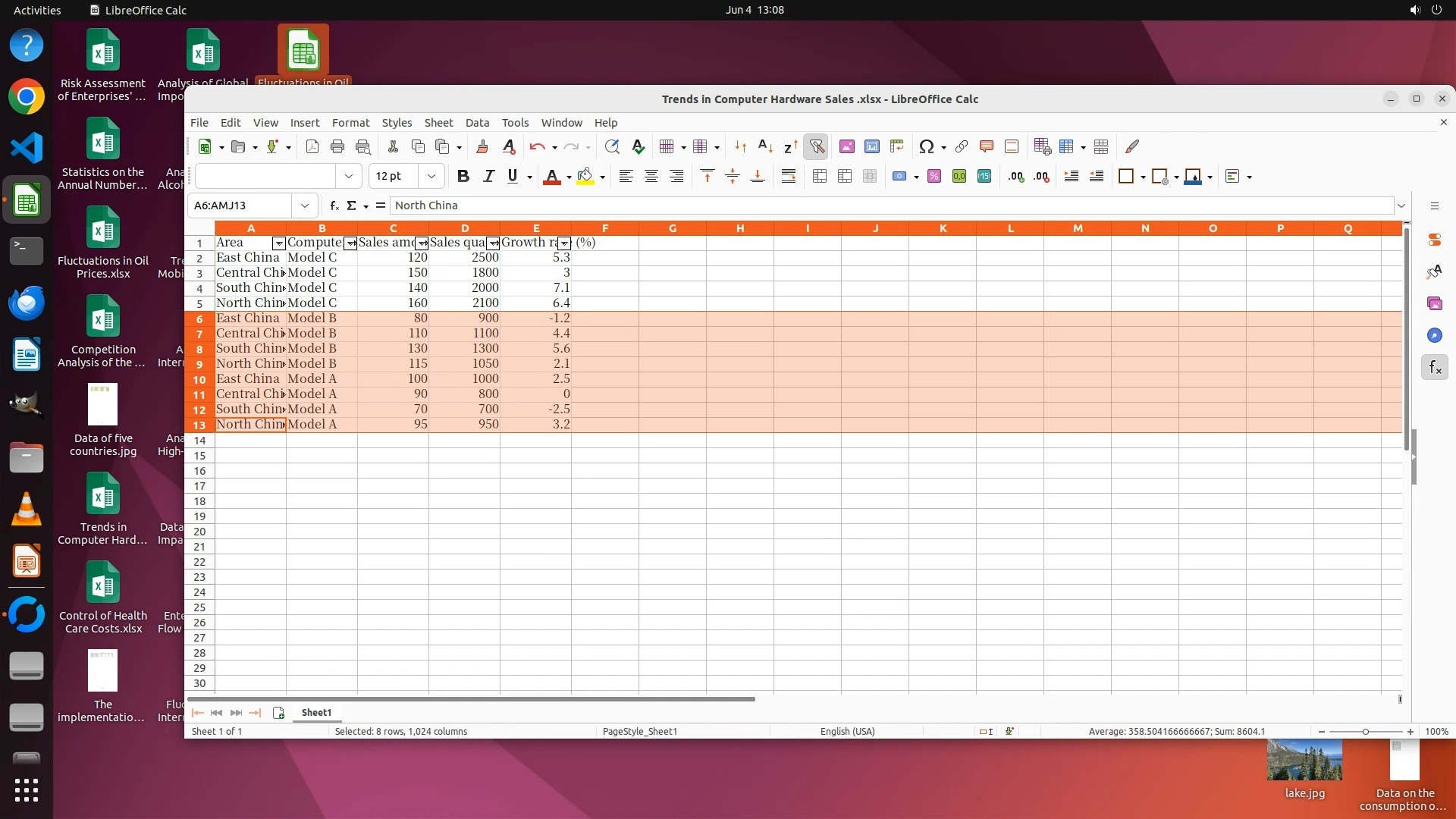The width and height of the screenshot is (1456, 819).
Task: Open the Functions sidebar panel
Action: tap(1434, 368)
